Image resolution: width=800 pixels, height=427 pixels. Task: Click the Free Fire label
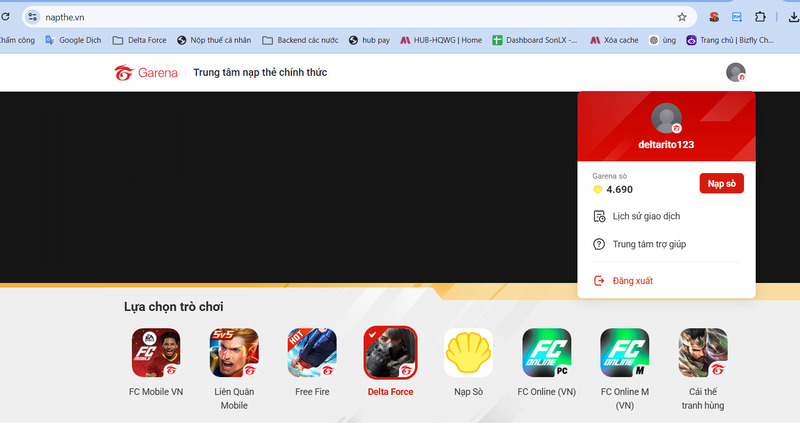pos(312,392)
